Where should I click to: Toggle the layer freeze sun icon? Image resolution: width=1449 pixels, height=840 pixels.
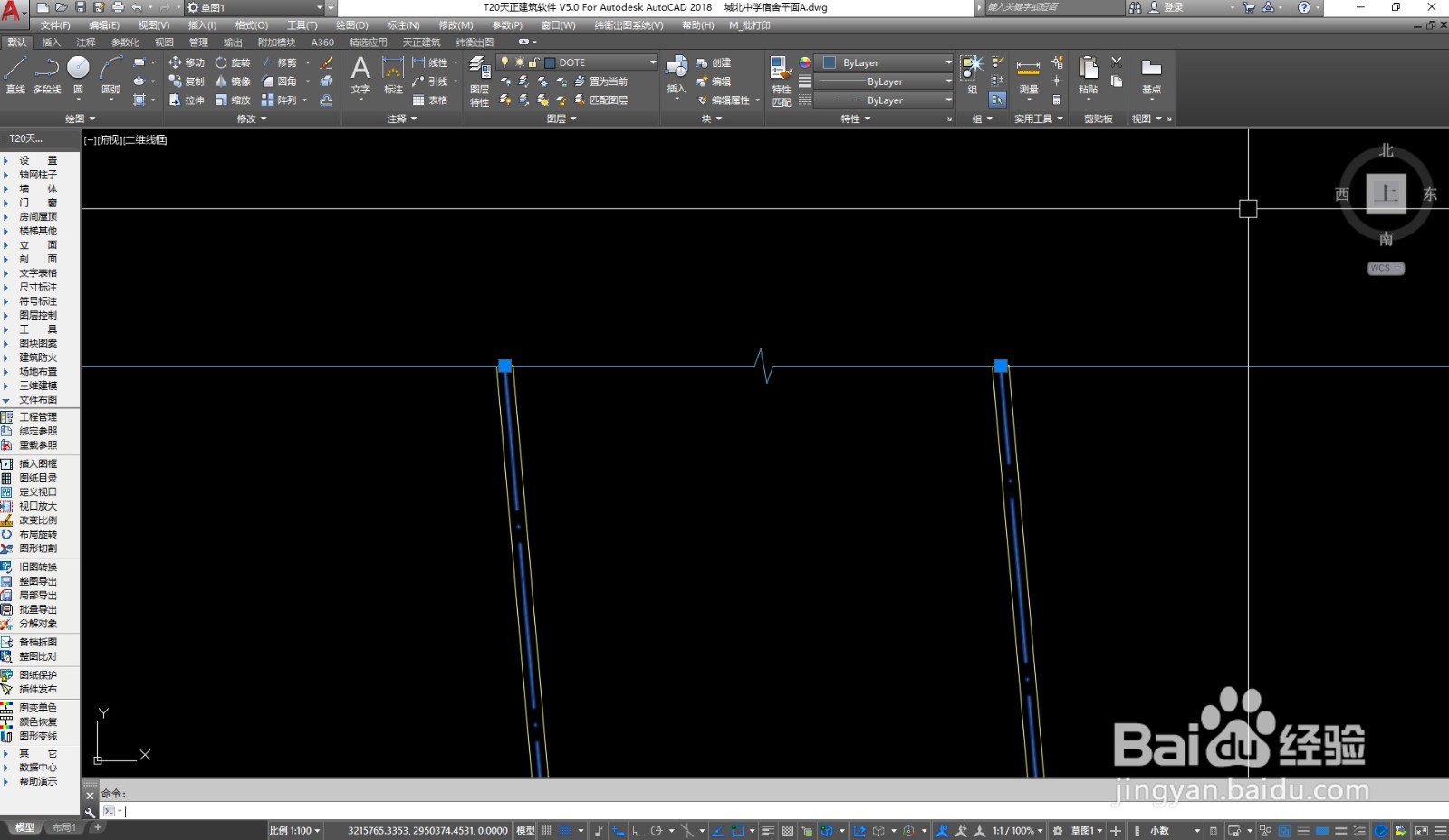(520, 62)
